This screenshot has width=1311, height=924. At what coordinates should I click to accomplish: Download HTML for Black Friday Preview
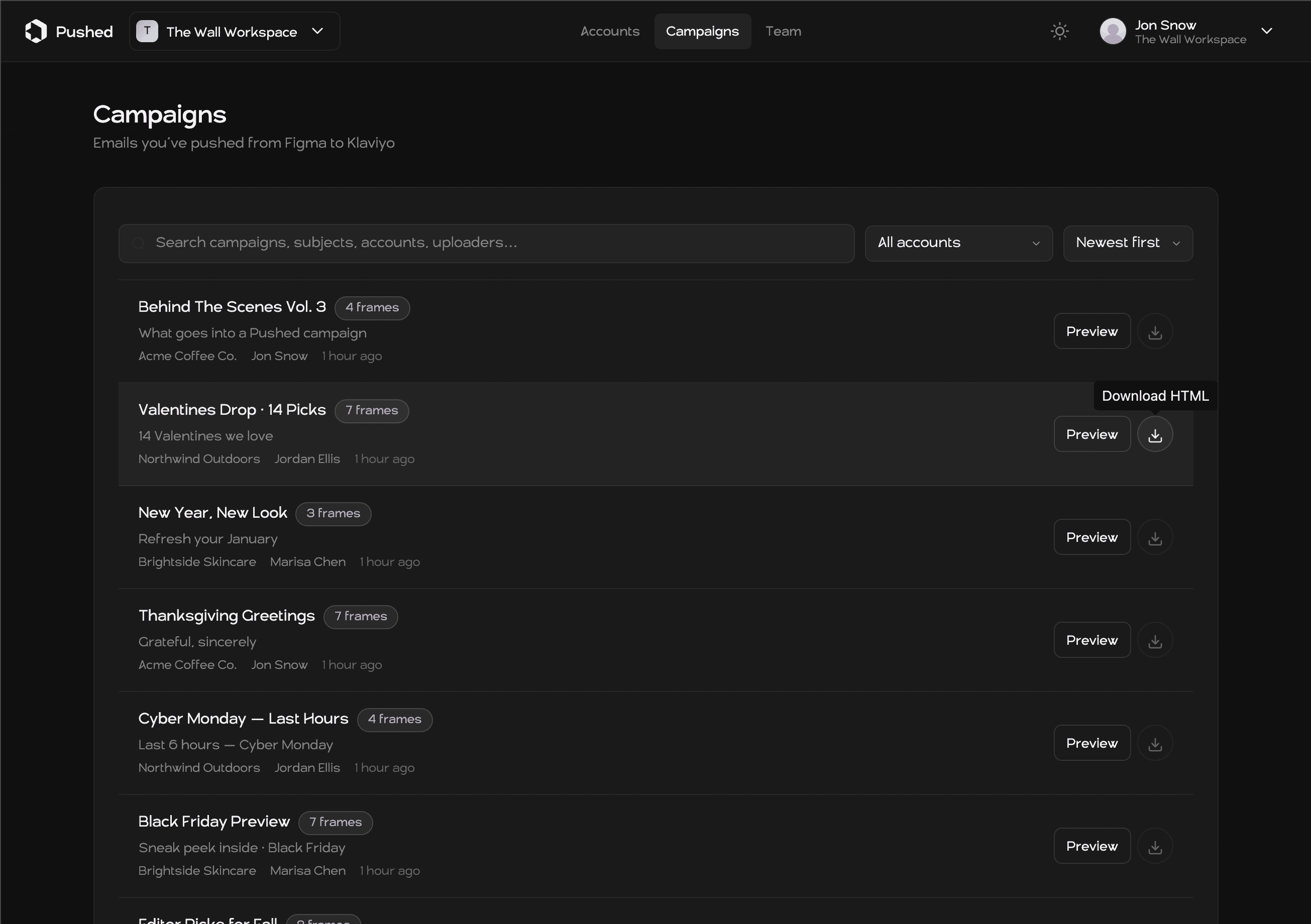click(x=1155, y=846)
